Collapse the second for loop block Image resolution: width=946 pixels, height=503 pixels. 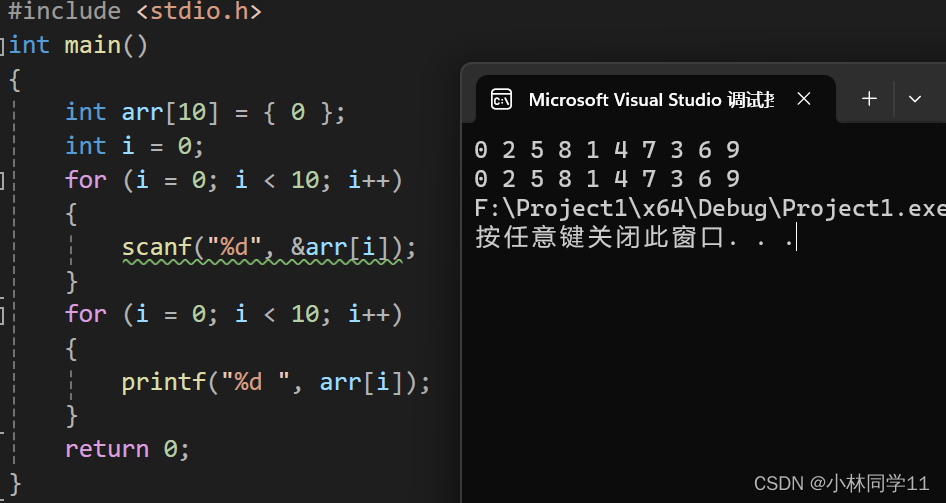pos(2,314)
